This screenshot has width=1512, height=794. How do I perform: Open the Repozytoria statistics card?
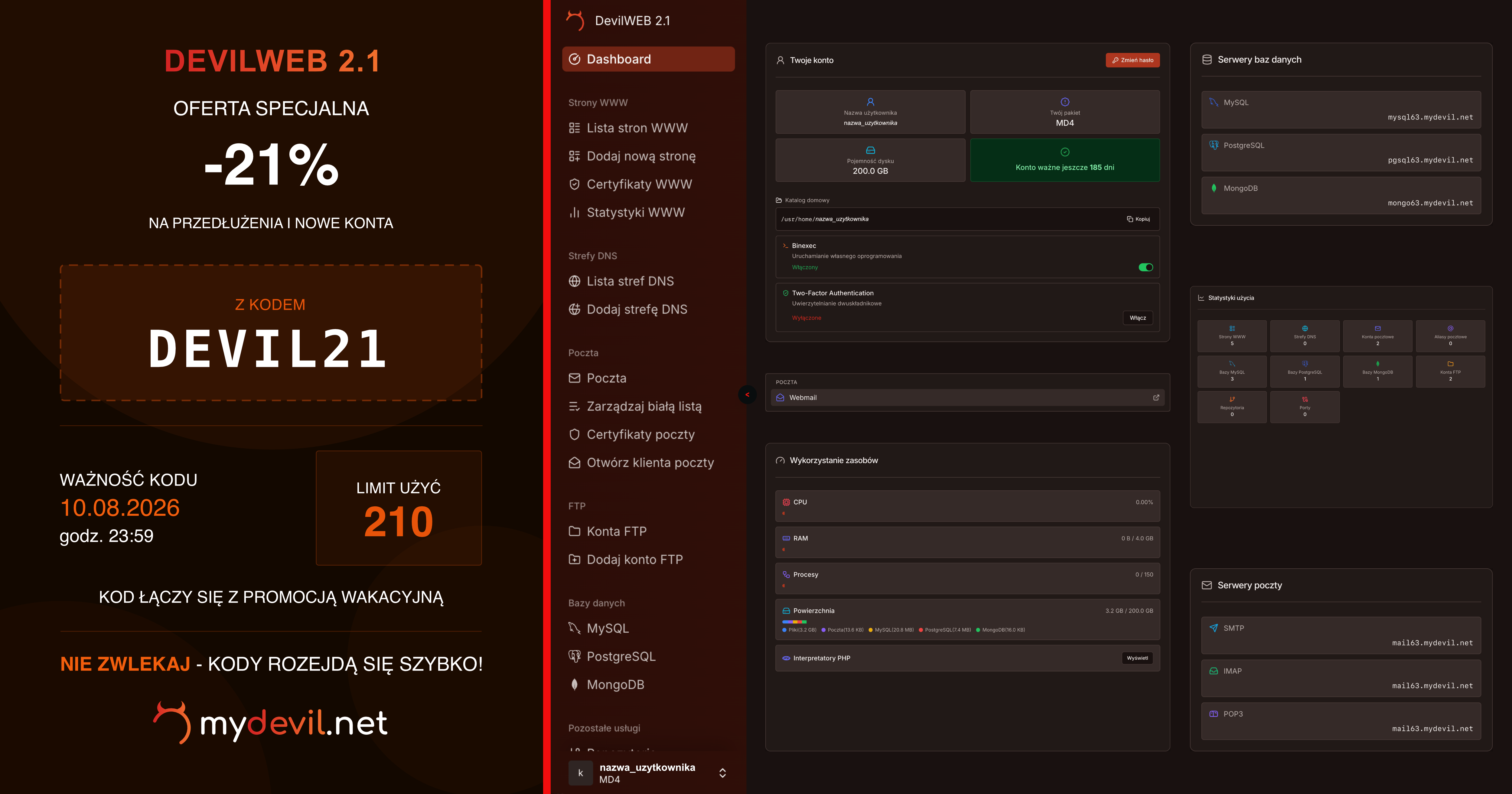tap(1231, 407)
